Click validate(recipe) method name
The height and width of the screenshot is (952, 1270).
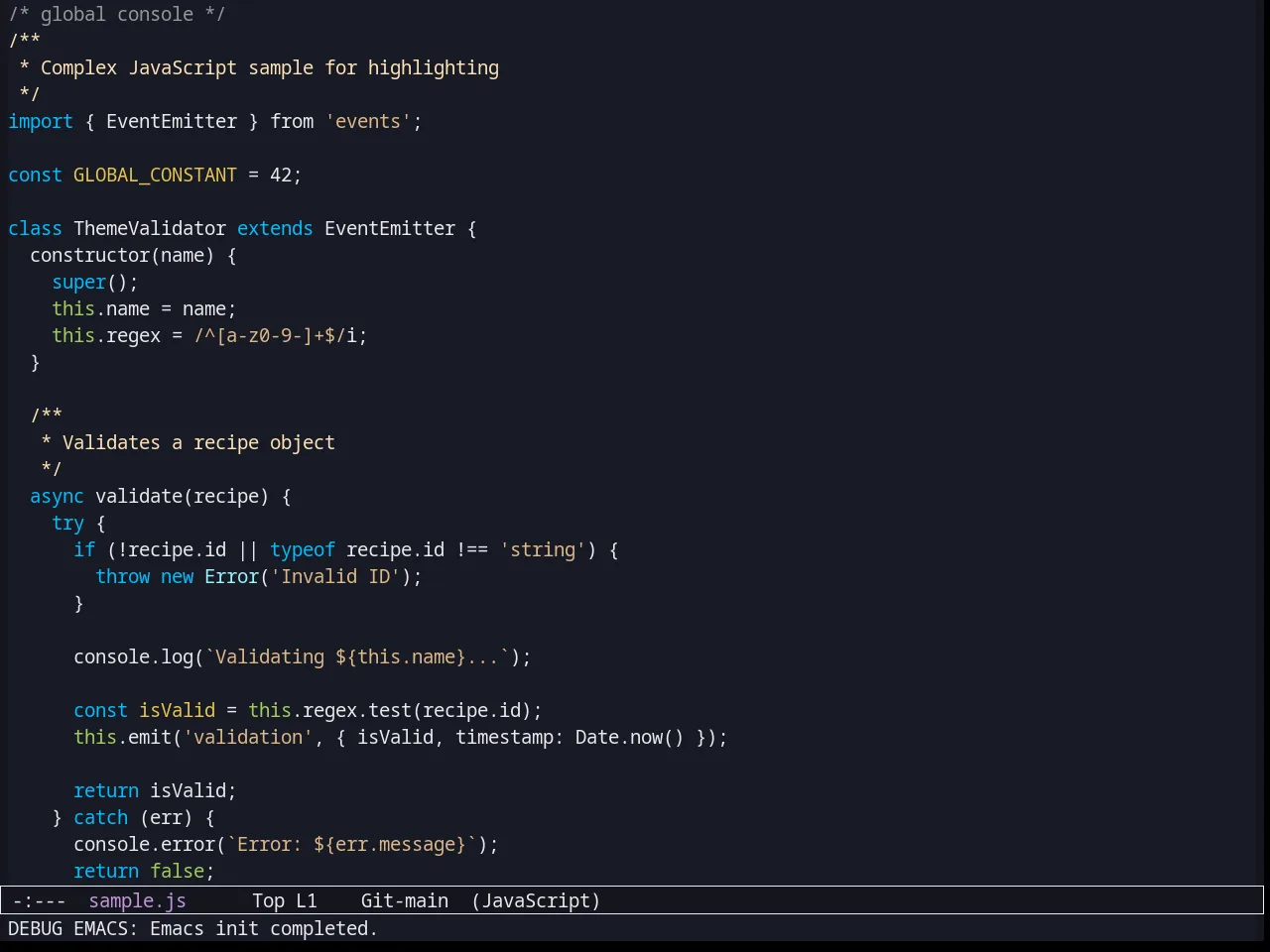(x=183, y=496)
